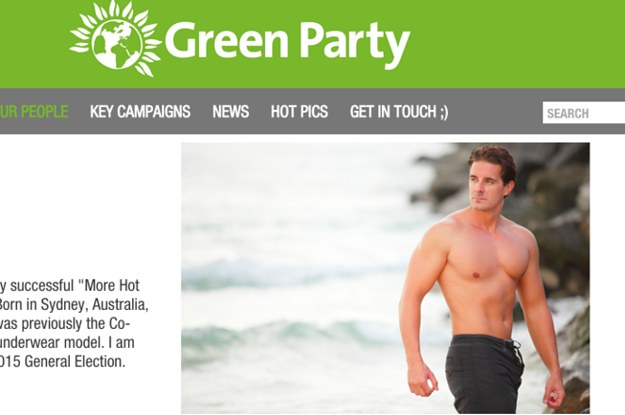Click the black shorts in the photo
625x415 pixels.
coord(483,374)
